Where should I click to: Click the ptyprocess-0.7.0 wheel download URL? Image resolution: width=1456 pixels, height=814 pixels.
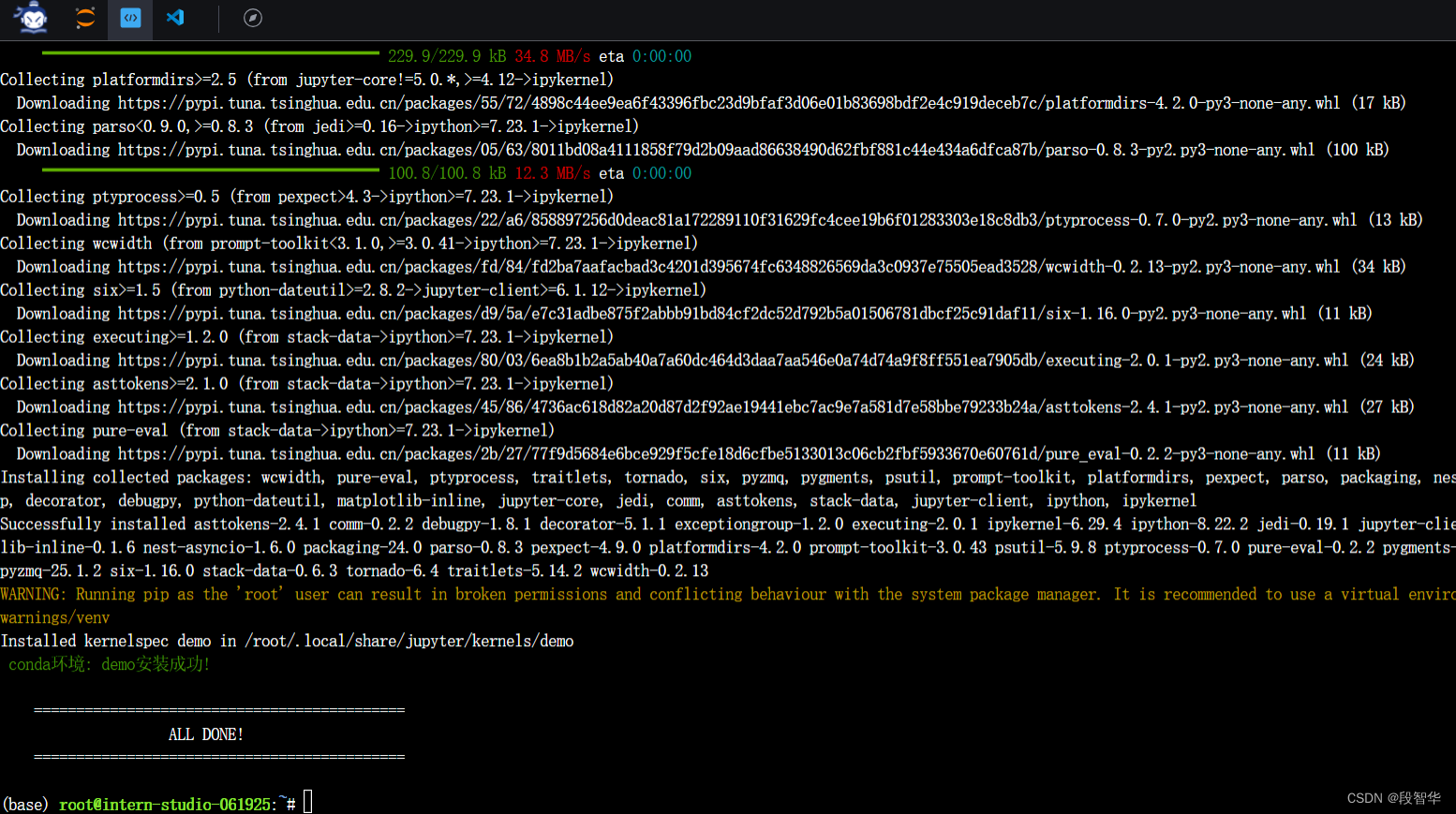tap(737, 220)
